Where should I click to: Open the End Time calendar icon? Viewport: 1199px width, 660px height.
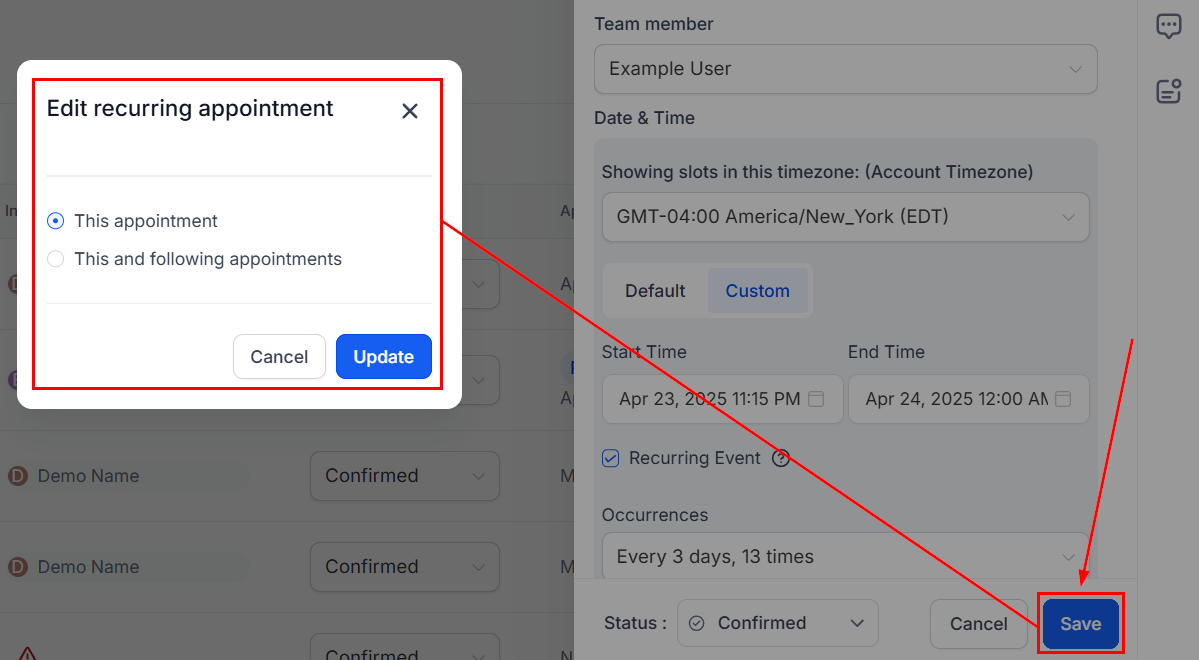click(1063, 399)
